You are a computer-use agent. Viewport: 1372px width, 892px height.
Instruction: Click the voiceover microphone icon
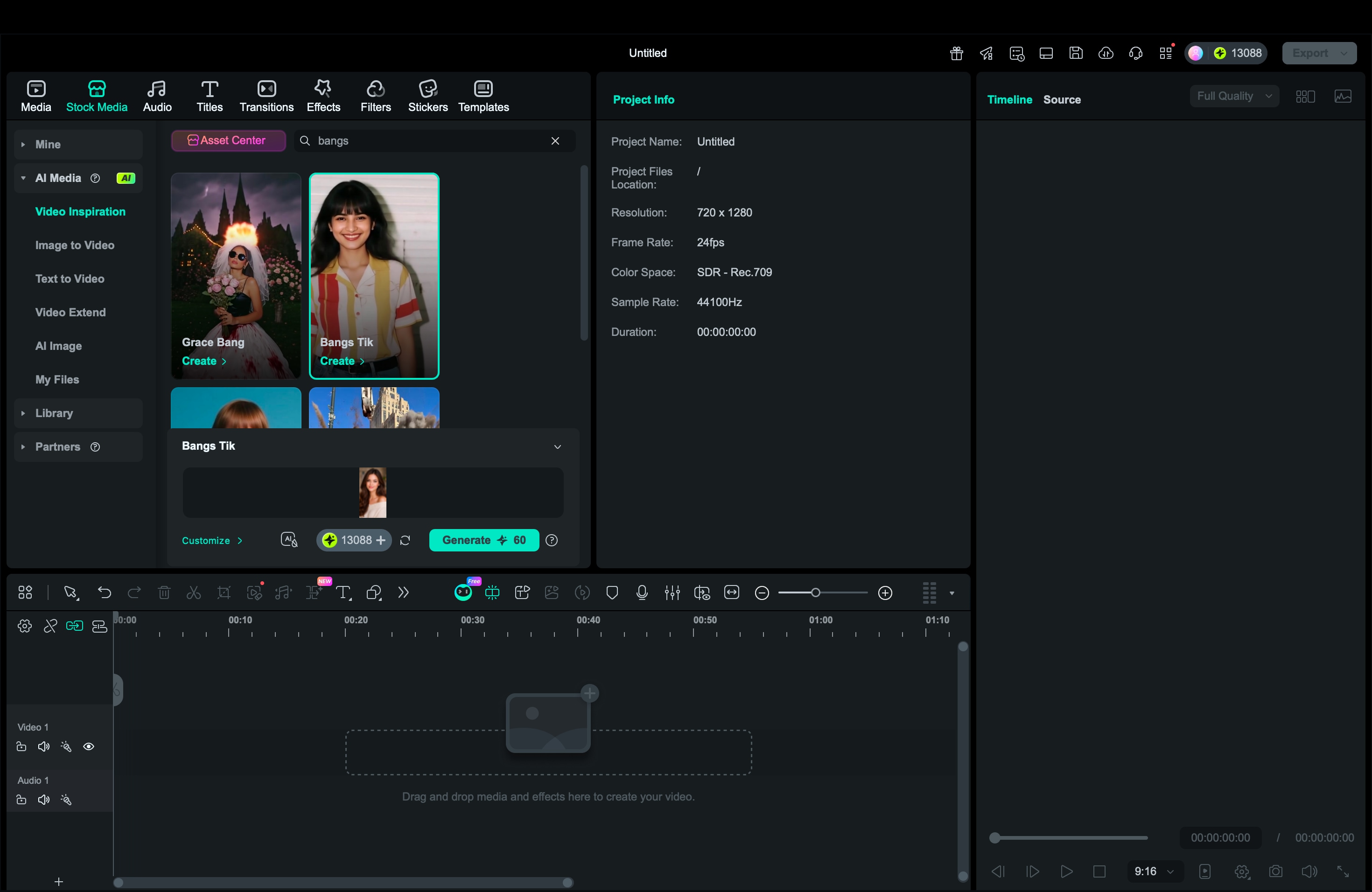click(x=642, y=592)
